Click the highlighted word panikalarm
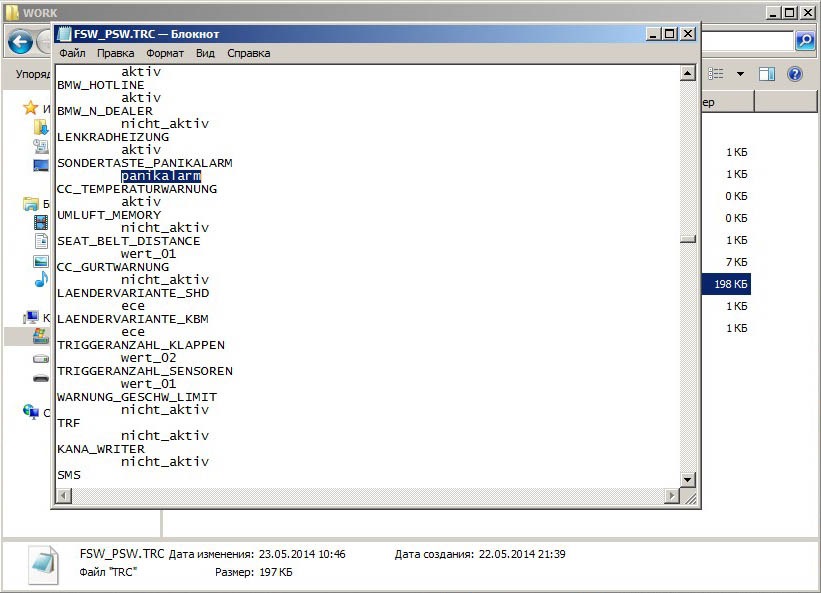 coord(161,176)
